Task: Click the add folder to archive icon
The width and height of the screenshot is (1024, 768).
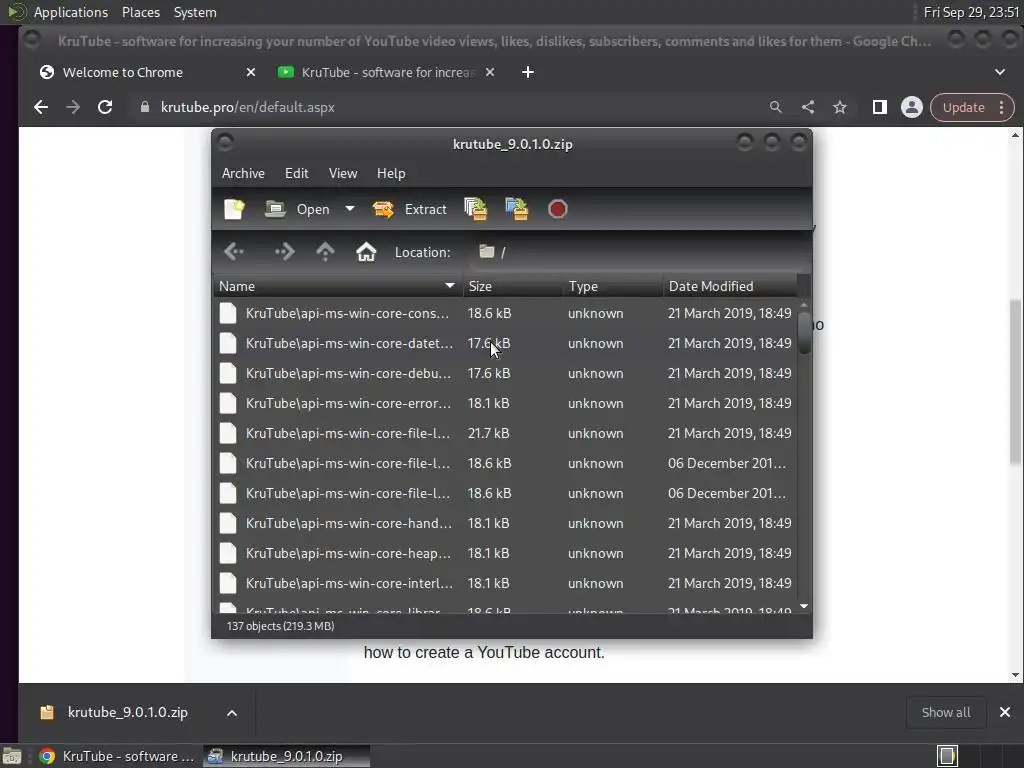Action: pos(517,209)
